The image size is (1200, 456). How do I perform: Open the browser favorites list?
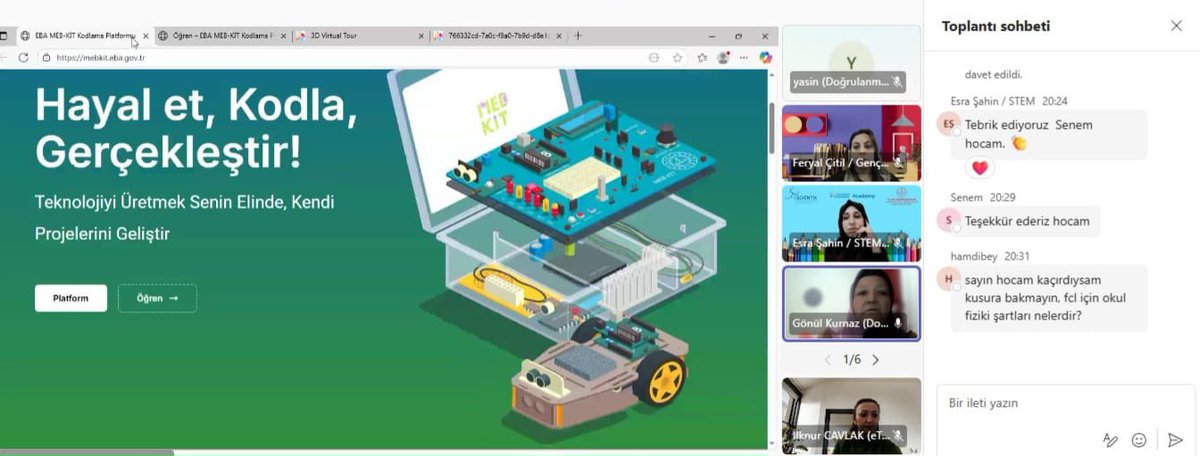(x=702, y=58)
